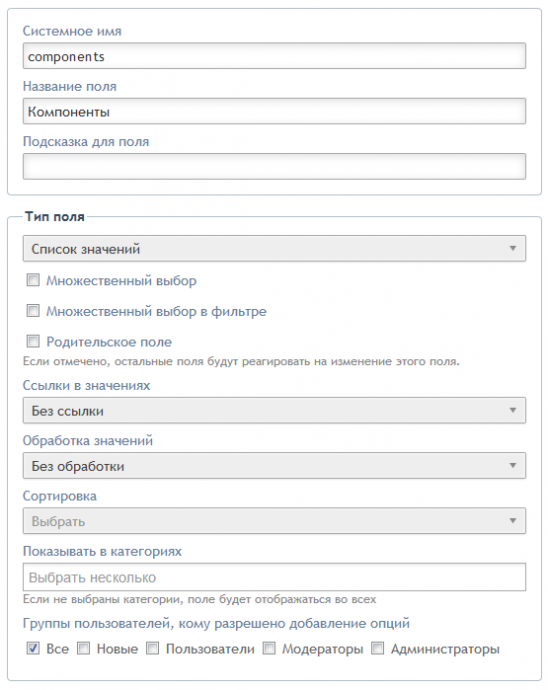This screenshot has width=548, height=690.
Task: Select the Пользователи group checkbox
Action: click(x=152, y=648)
